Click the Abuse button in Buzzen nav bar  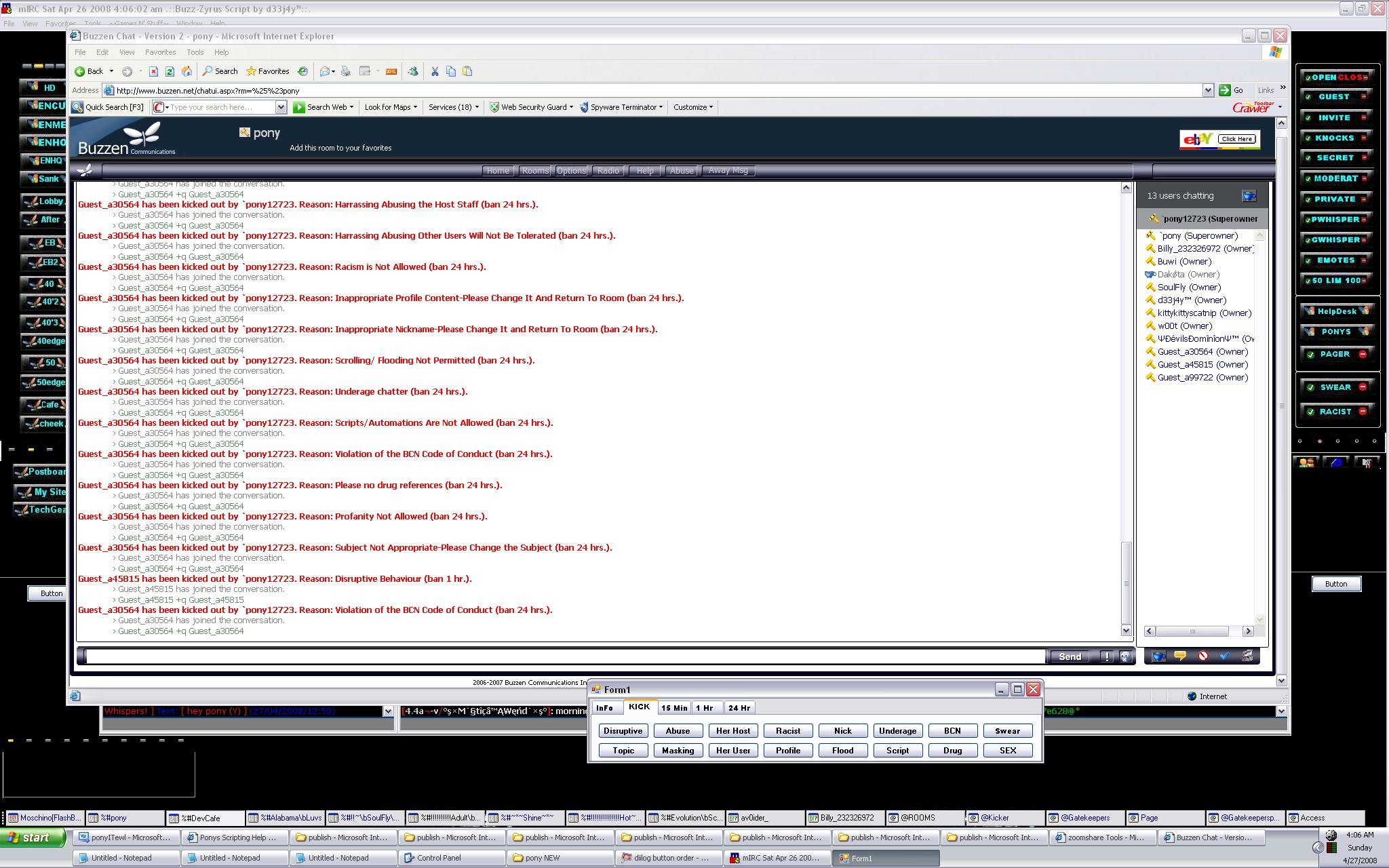pos(681,171)
